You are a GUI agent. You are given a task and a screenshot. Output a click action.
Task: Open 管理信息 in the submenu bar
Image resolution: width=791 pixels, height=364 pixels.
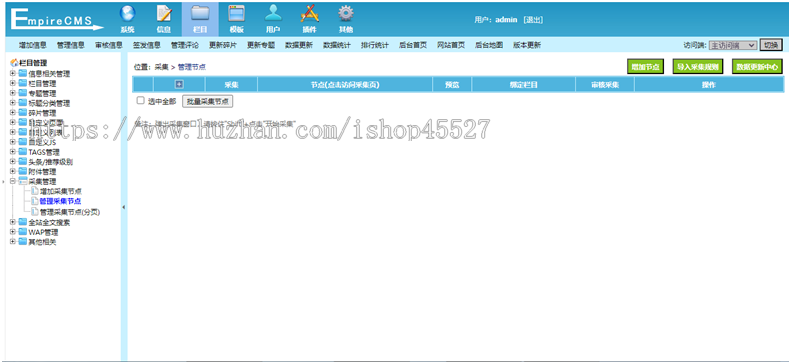pos(71,45)
